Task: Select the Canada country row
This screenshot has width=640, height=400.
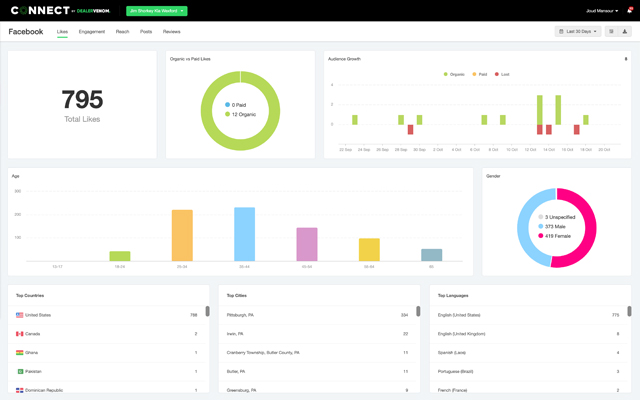Action: pos(107,334)
